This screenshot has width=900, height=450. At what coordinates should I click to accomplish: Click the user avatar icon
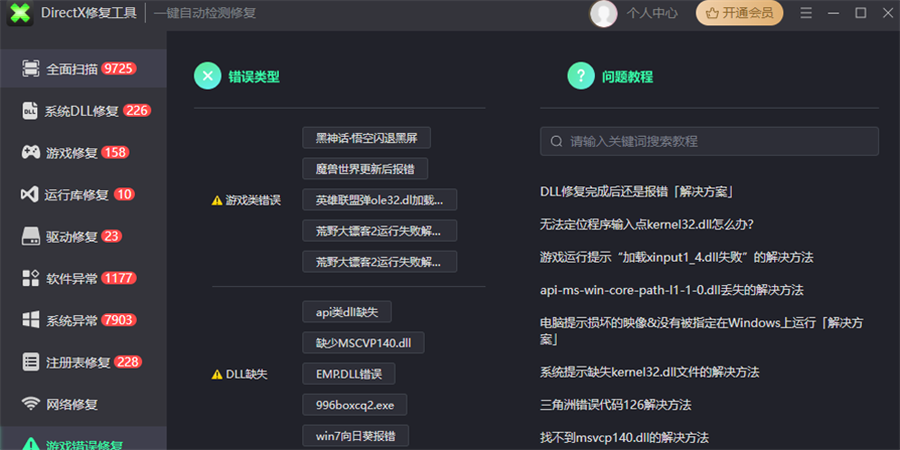tap(603, 14)
